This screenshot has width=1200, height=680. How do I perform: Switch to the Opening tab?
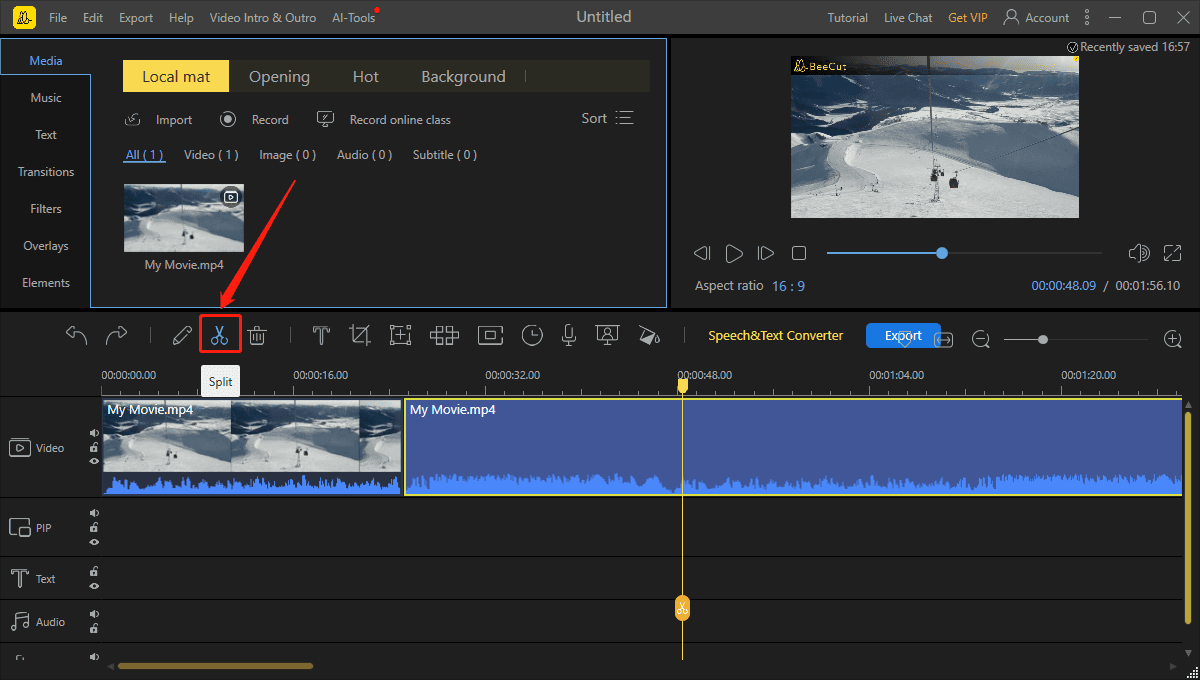(279, 77)
